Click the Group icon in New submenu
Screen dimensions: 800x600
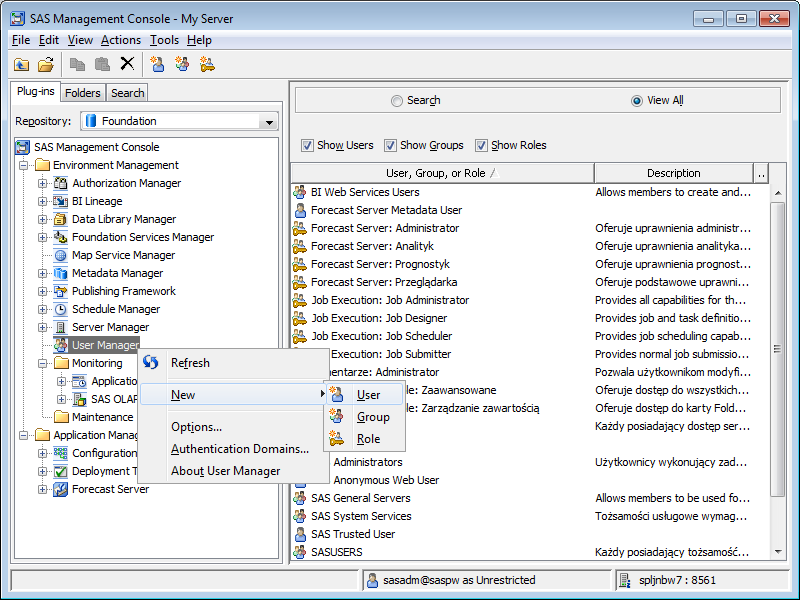click(337, 416)
